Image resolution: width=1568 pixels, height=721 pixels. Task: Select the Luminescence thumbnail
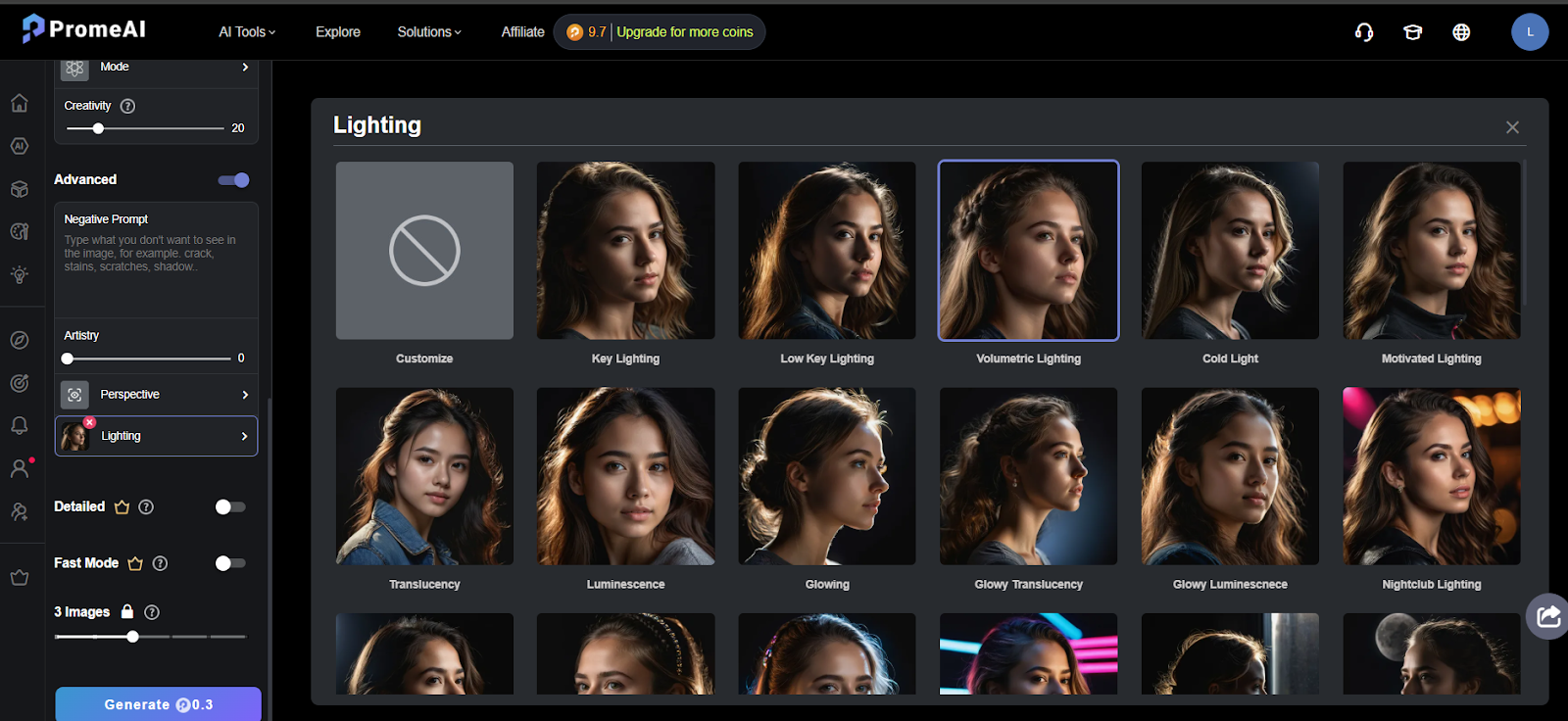pyautogui.click(x=625, y=476)
